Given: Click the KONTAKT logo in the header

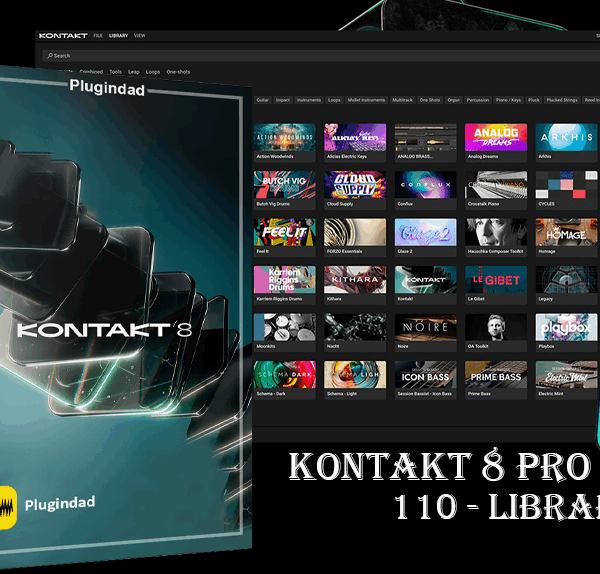Looking at the screenshot, I should (63, 36).
